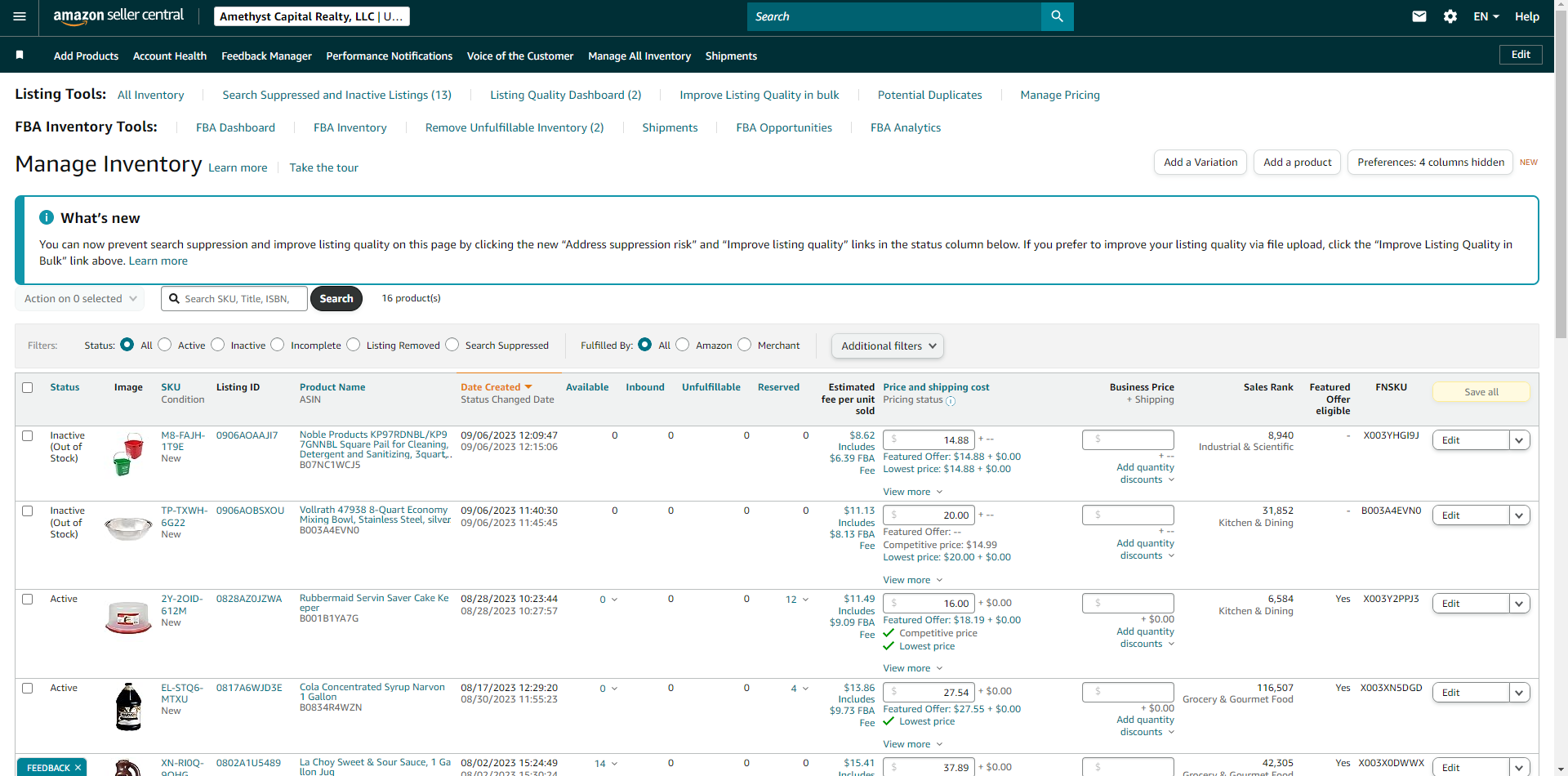Edit Business Price field for Vollrath row

coord(1128,515)
